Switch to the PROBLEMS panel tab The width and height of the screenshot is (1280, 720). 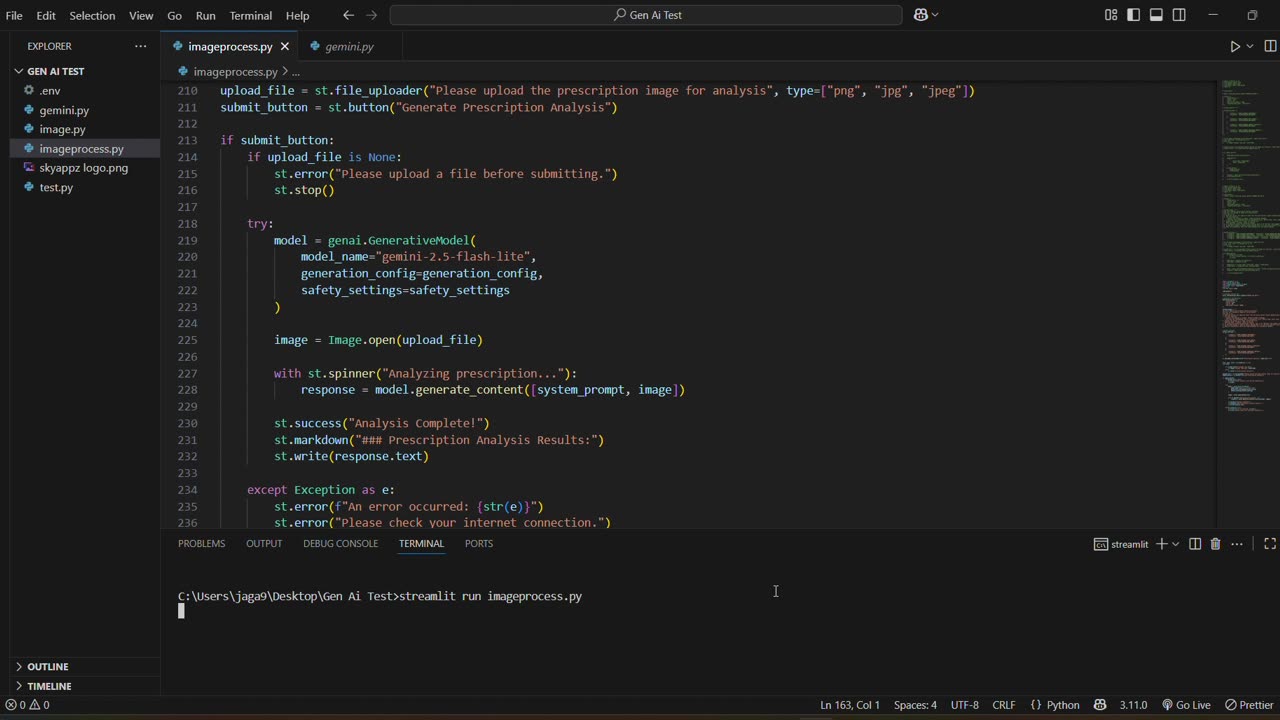201,544
